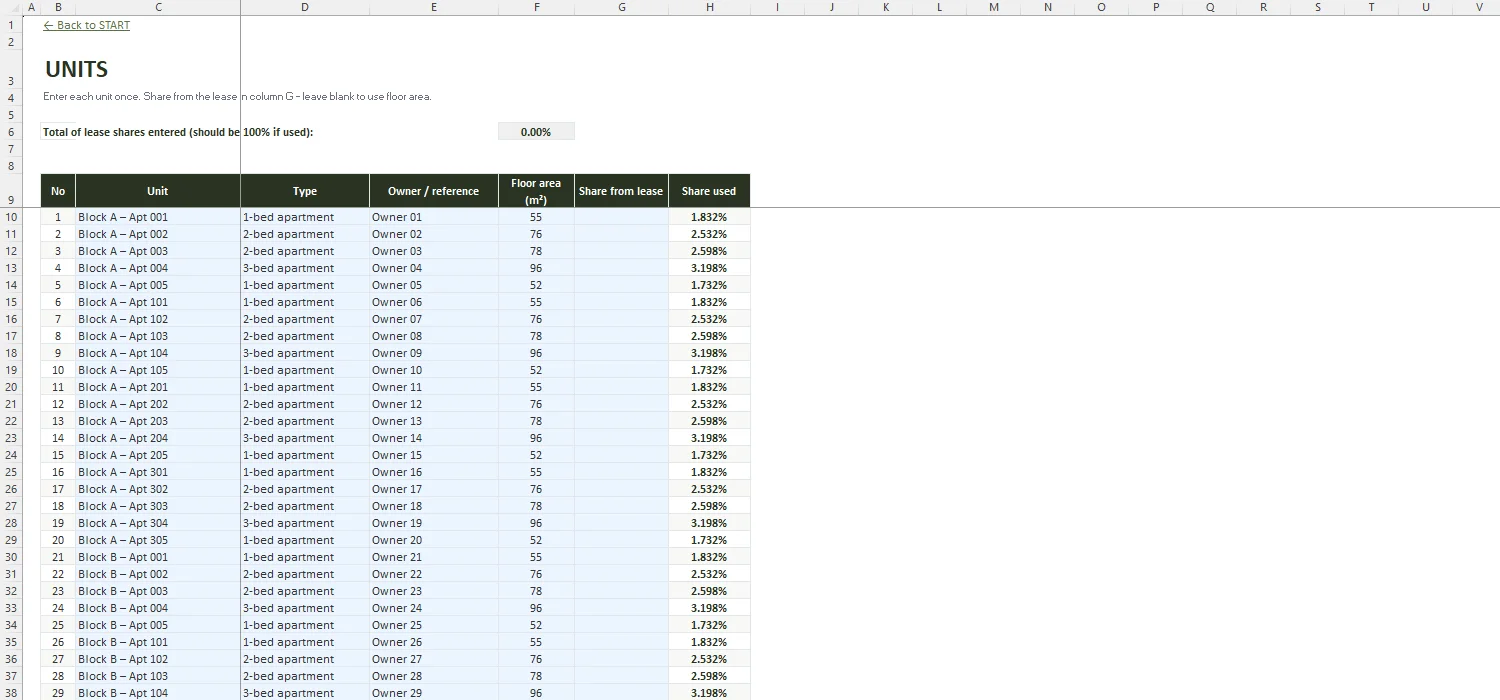The width and height of the screenshot is (1500, 700).
Task: Select cell Block B – Apt 104
Action: click(158, 693)
